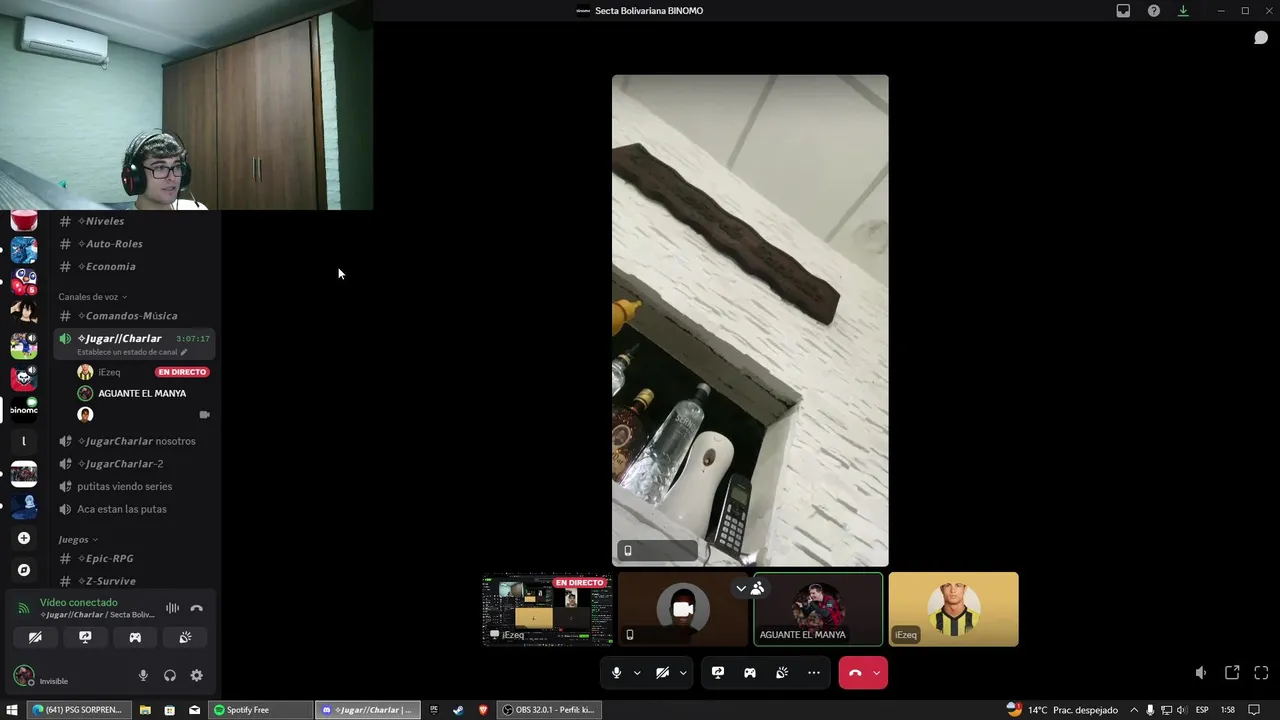Click AGUANTE EL MANYA in voice list
This screenshot has height=720, width=1280.
coord(142,393)
